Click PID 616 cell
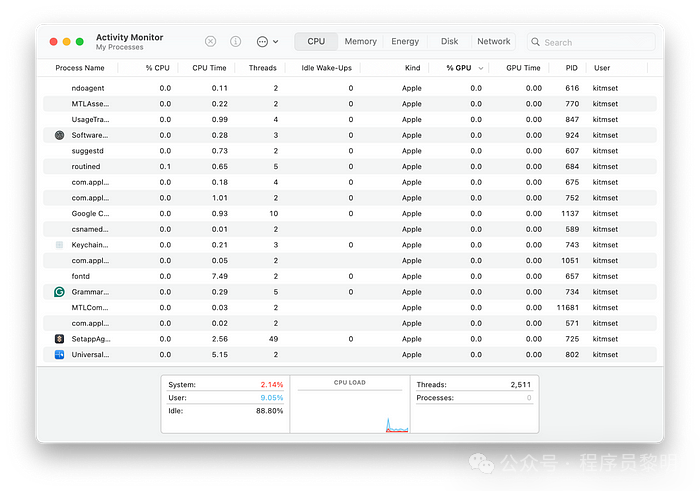 pos(572,88)
